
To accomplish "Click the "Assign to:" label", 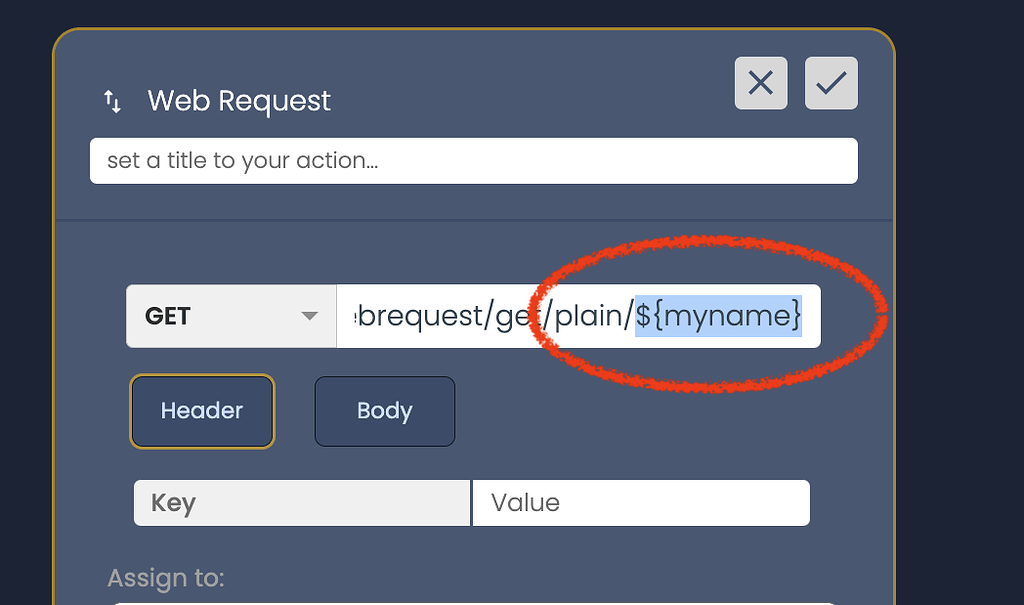I will click(166, 578).
